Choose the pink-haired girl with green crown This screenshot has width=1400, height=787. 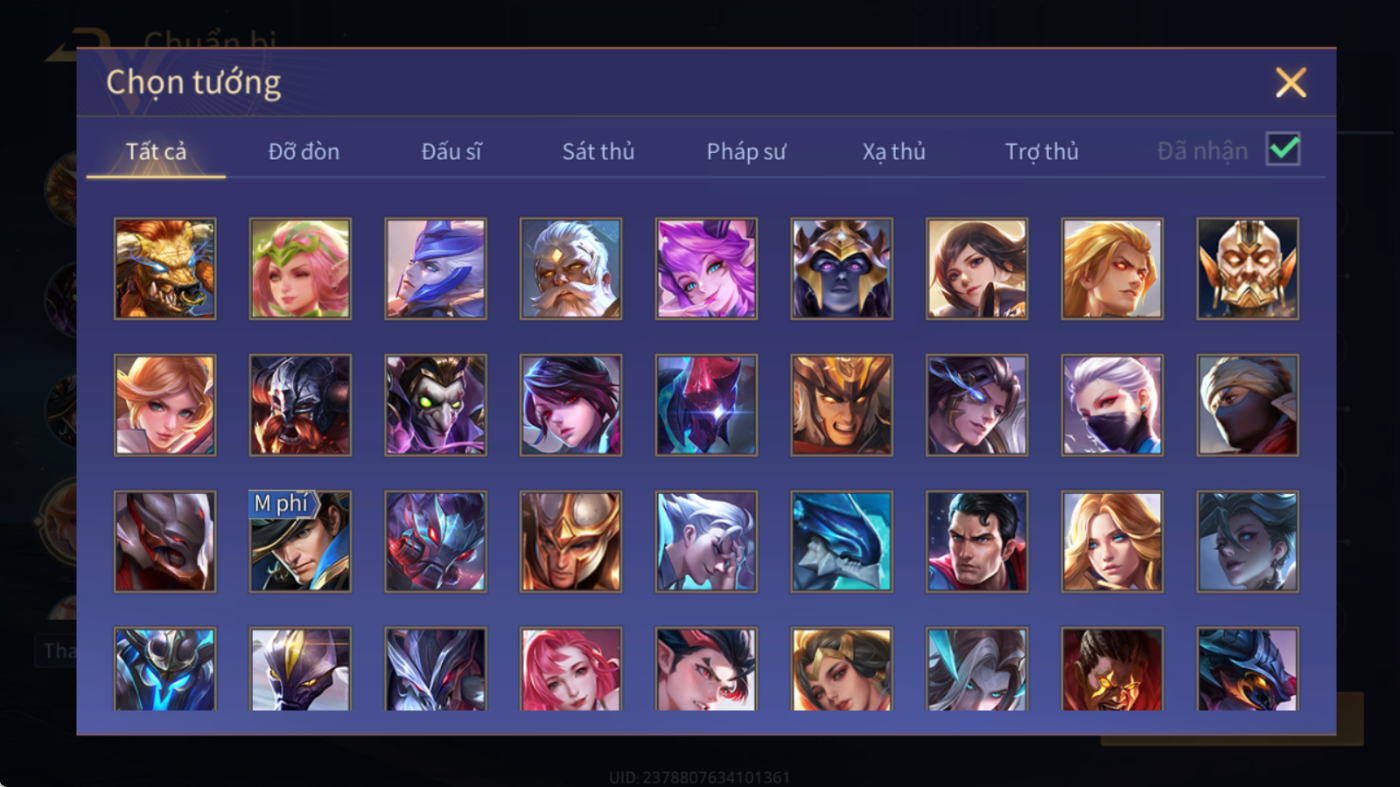coord(300,269)
